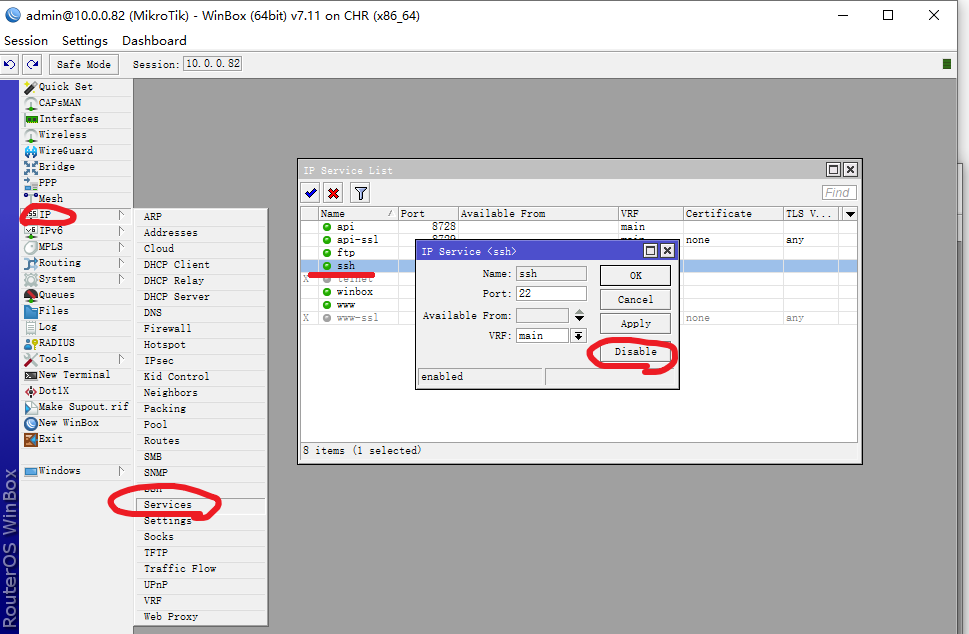Click the Port field showing 22
Screen dimensions: 969x634
pos(551,294)
